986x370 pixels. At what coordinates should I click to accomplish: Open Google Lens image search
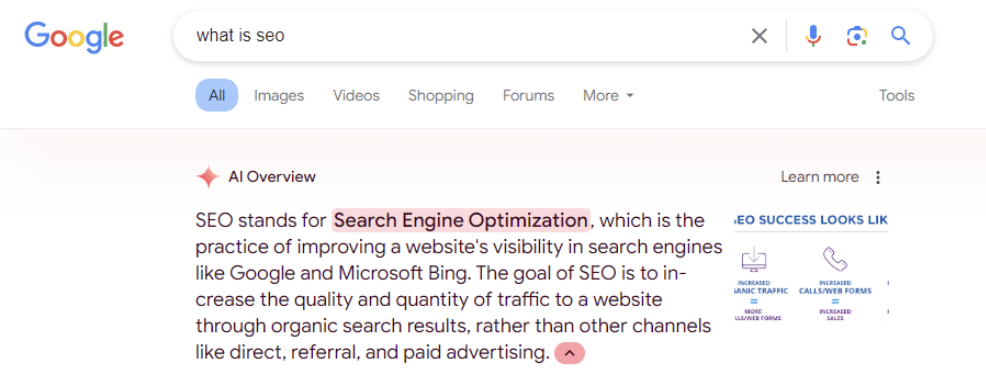(856, 36)
